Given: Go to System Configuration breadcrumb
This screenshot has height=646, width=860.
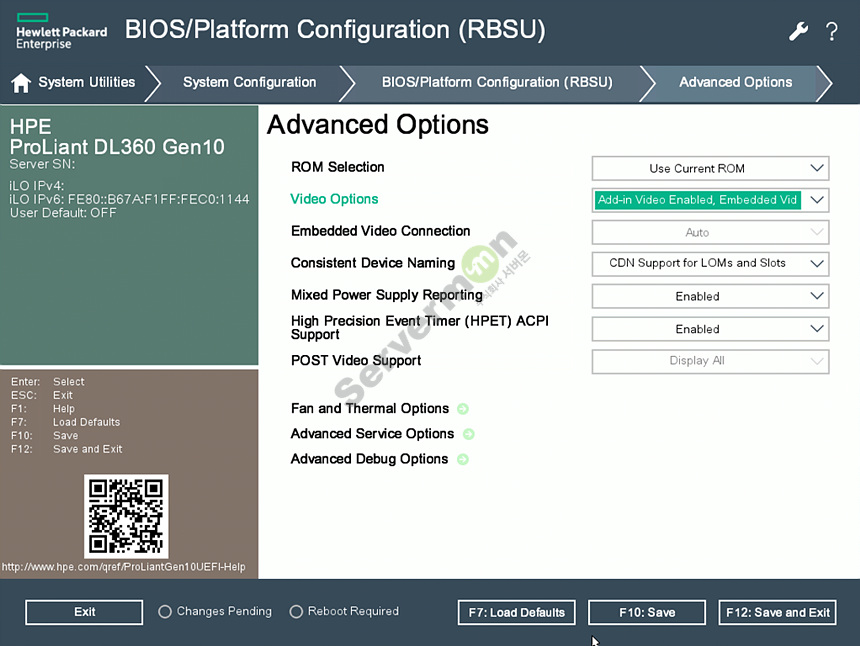Looking at the screenshot, I should pyautogui.click(x=250, y=82).
